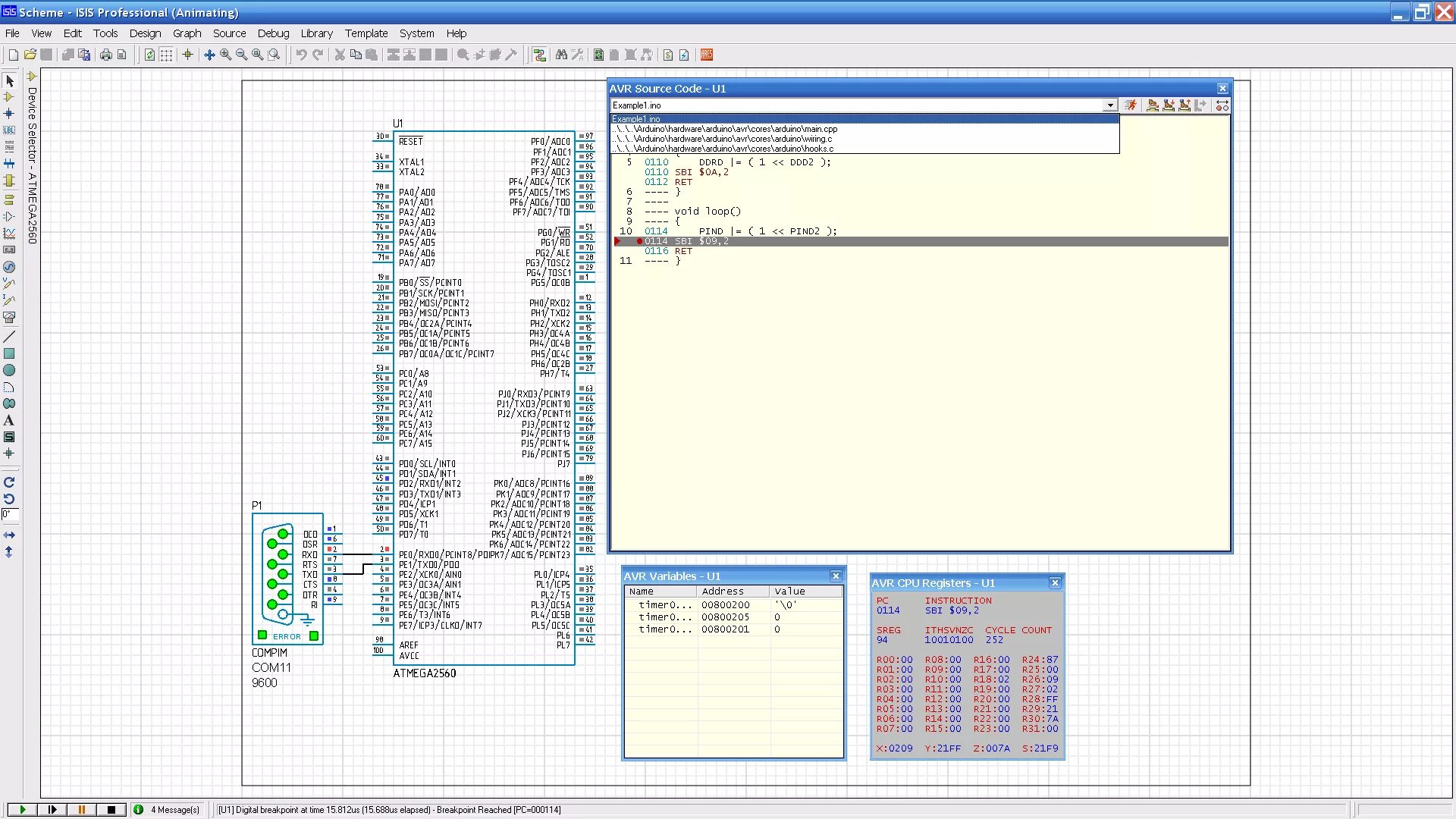Click the Open Design folder icon
This screenshot has width=1456, height=819.
[x=30, y=55]
